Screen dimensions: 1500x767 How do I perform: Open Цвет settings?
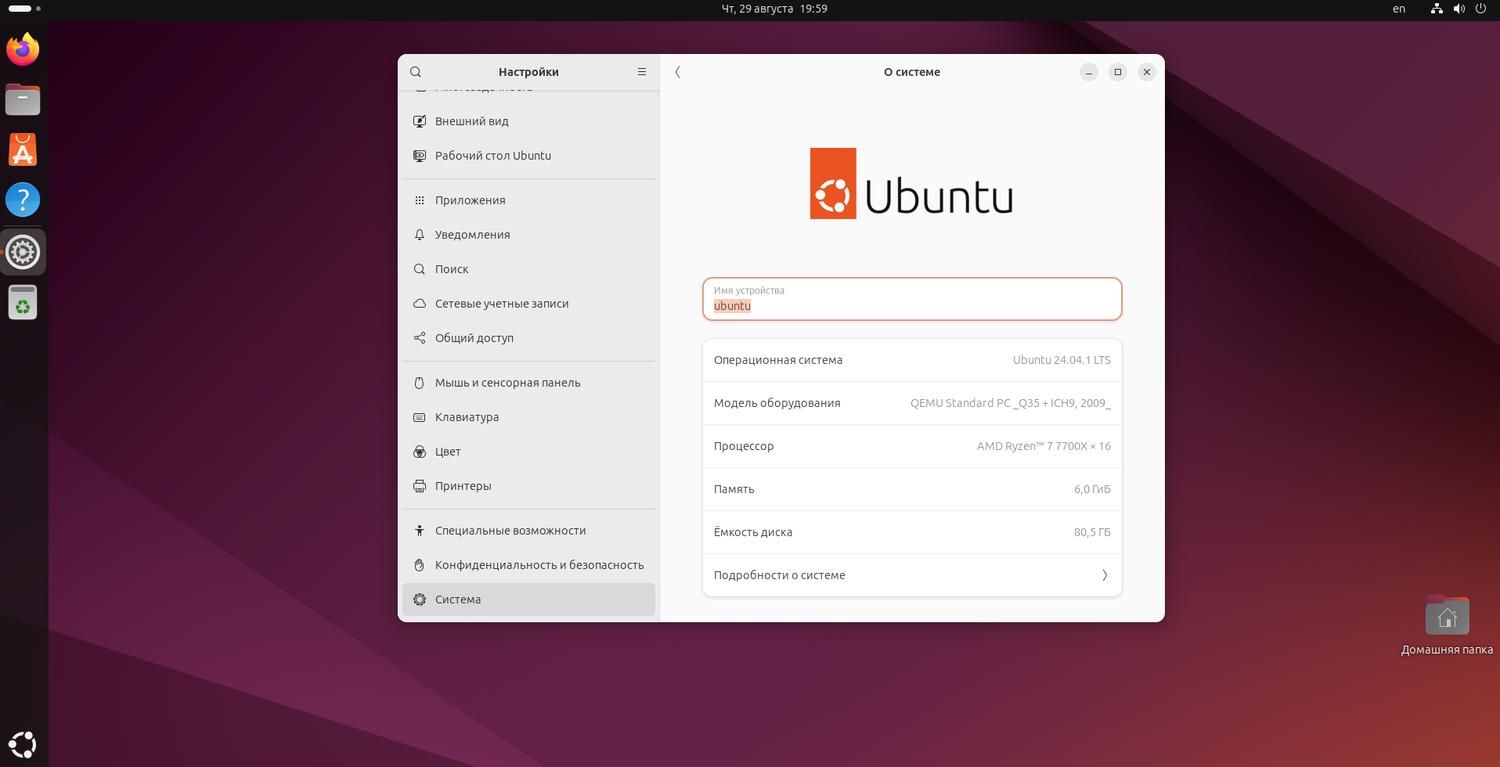point(528,452)
